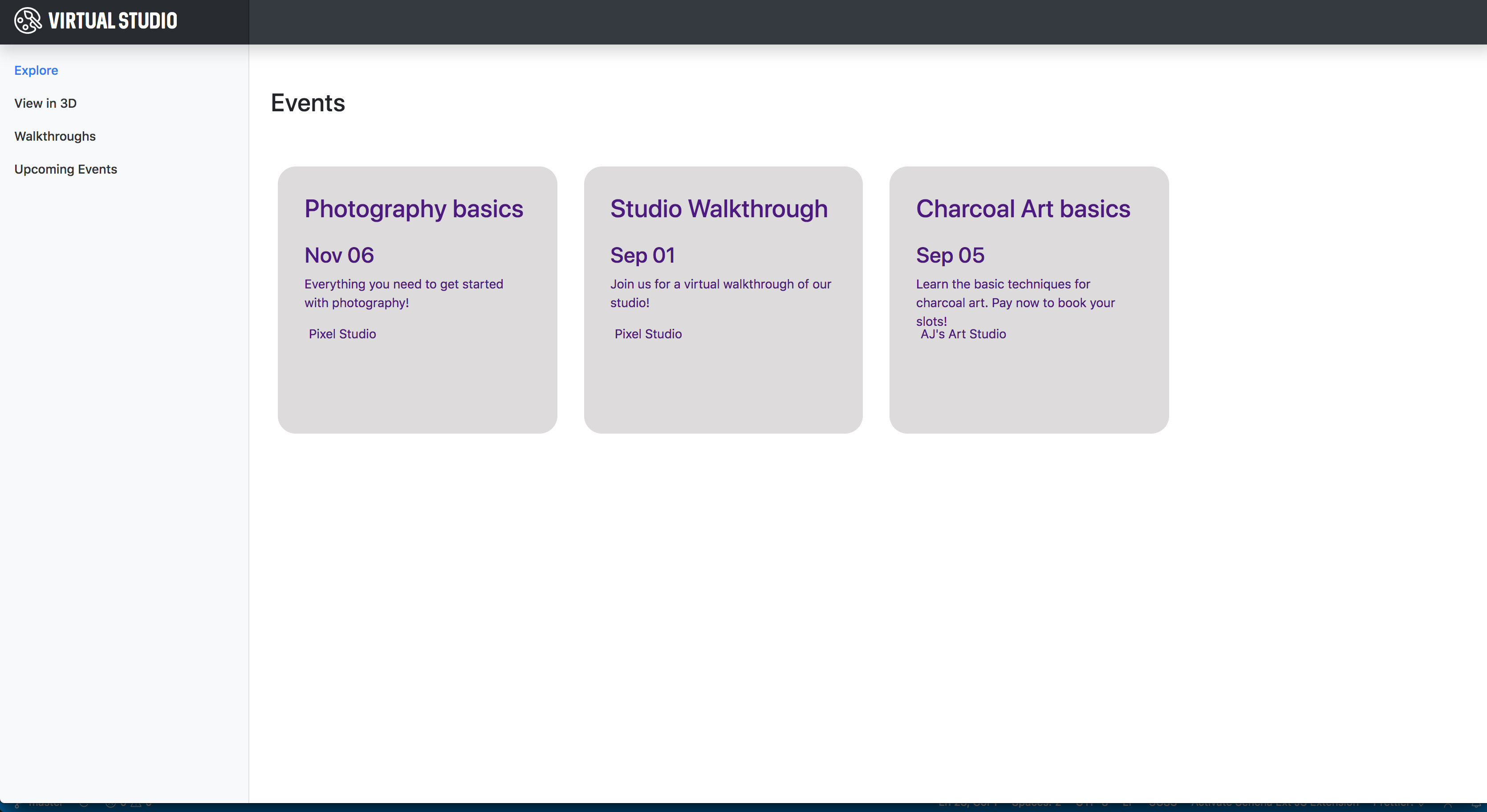Click the Sep 01 event date
Image resolution: width=1487 pixels, height=812 pixels.
pos(642,255)
